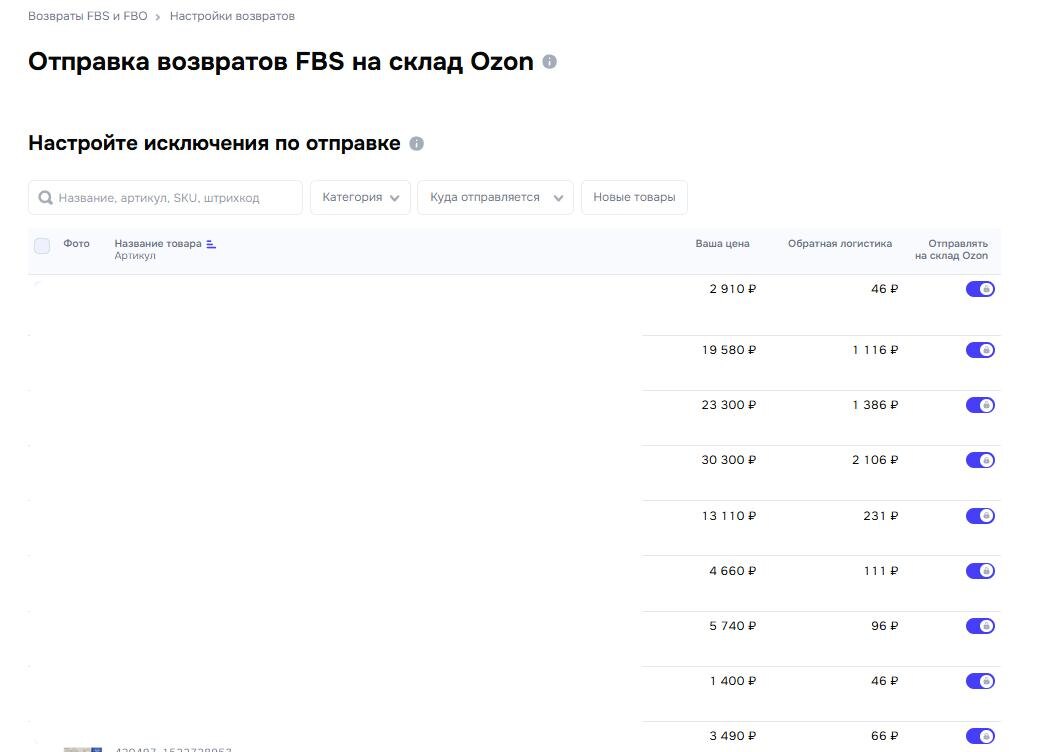Open info icon beside exceptions heading
Image resolution: width=1050 pixels, height=752 pixels.
tap(417, 143)
